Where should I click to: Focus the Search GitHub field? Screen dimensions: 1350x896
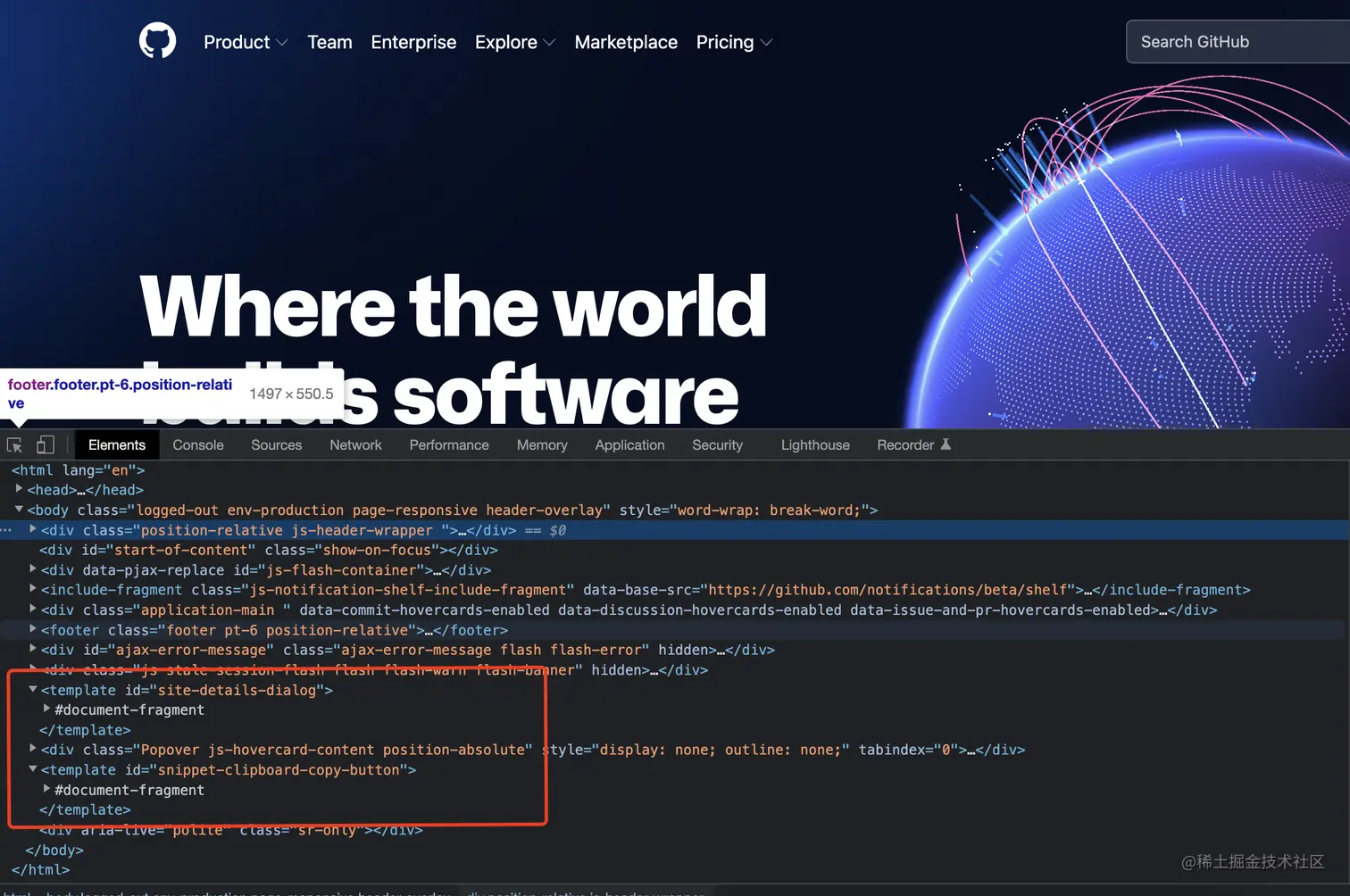pyautogui.click(x=1238, y=42)
